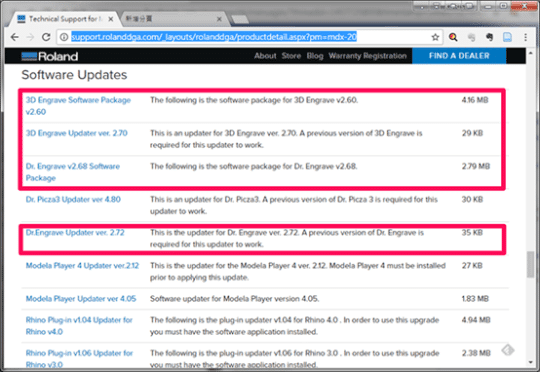This screenshot has height=372, width=540.
Task: Click the scrollbar down arrow
Action: pyautogui.click(x=530, y=362)
